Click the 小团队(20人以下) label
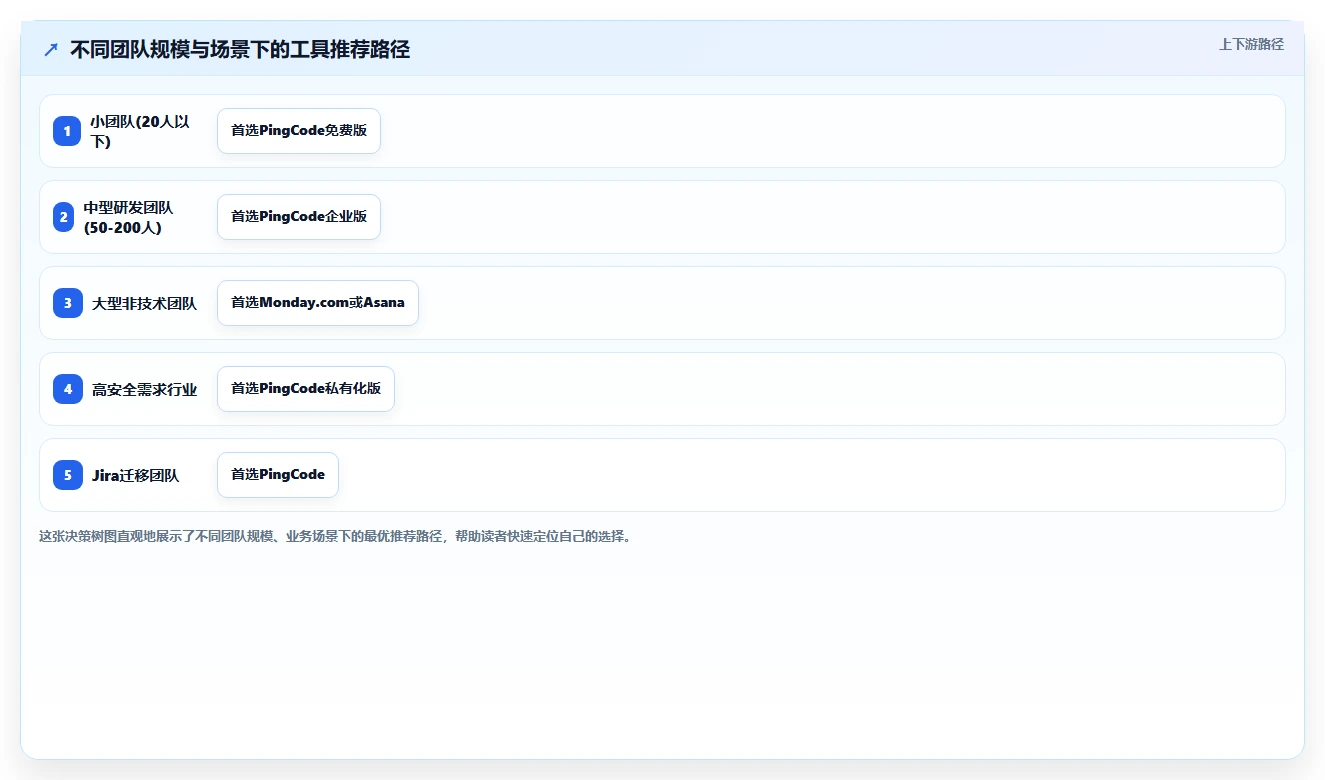This screenshot has height=780, width=1325. pyautogui.click(x=141, y=131)
